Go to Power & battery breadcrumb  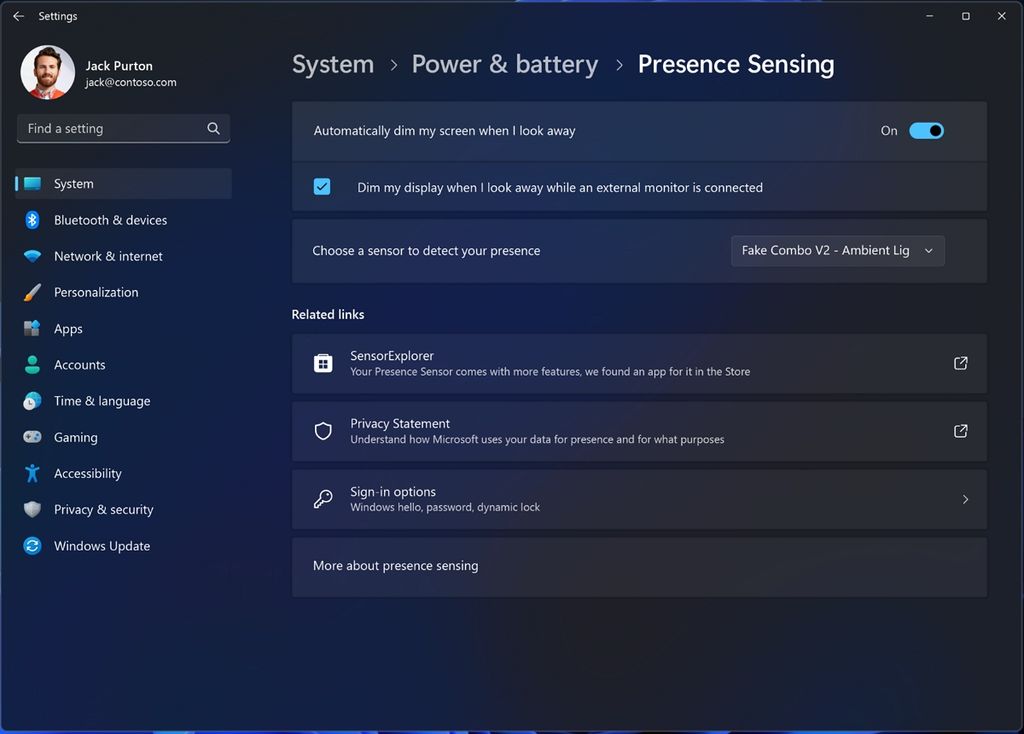coord(504,64)
